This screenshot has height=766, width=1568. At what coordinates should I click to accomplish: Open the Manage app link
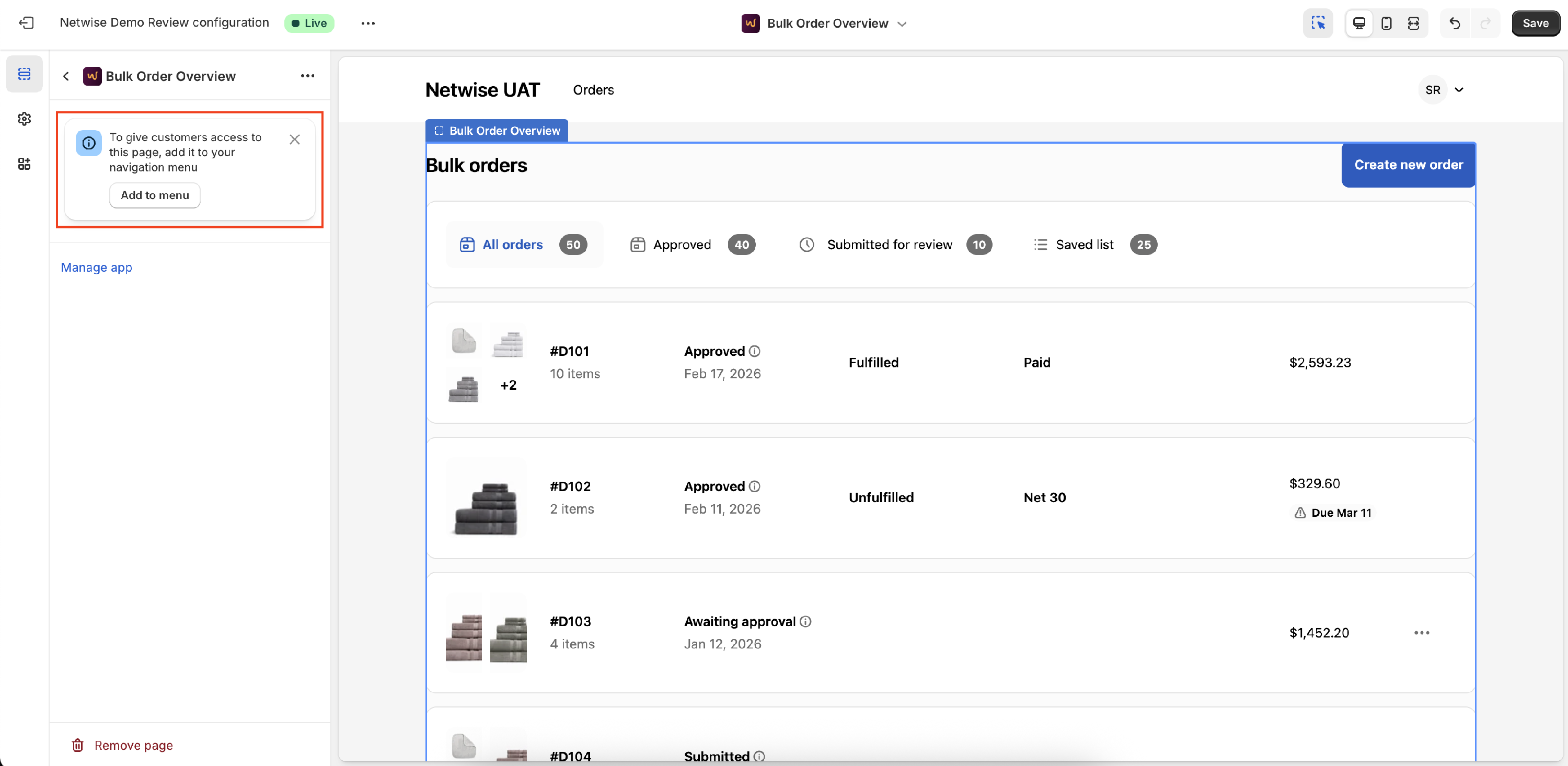pyautogui.click(x=96, y=267)
